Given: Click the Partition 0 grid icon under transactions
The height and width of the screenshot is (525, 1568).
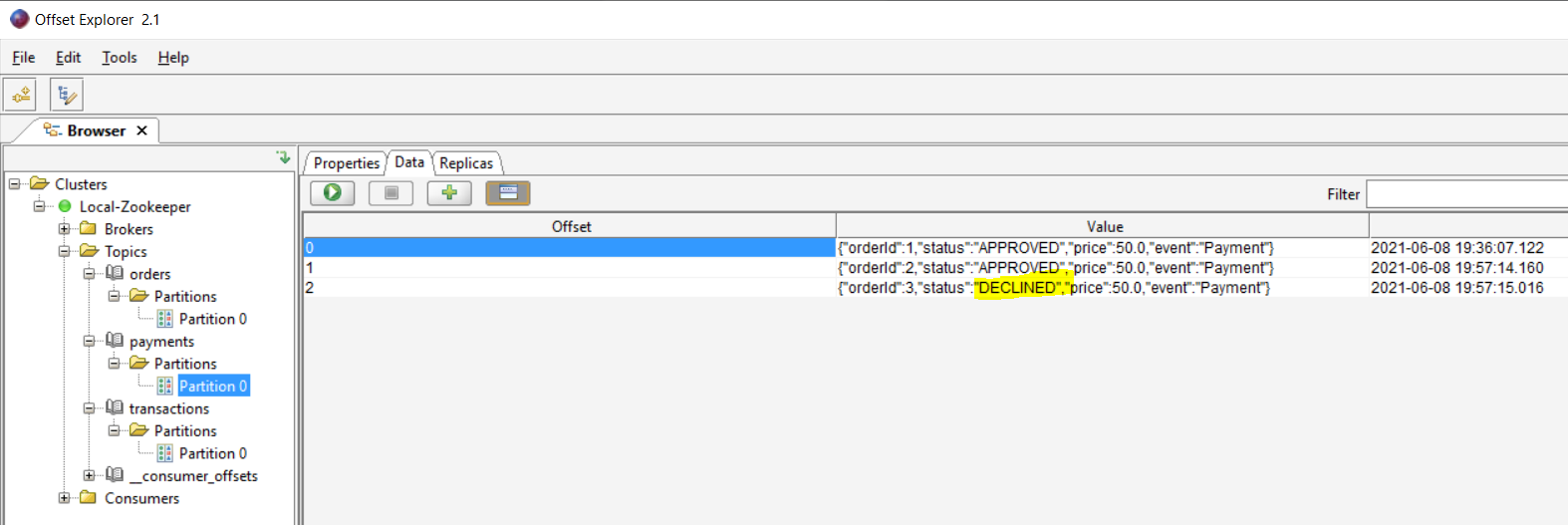Looking at the screenshot, I should 165,453.
